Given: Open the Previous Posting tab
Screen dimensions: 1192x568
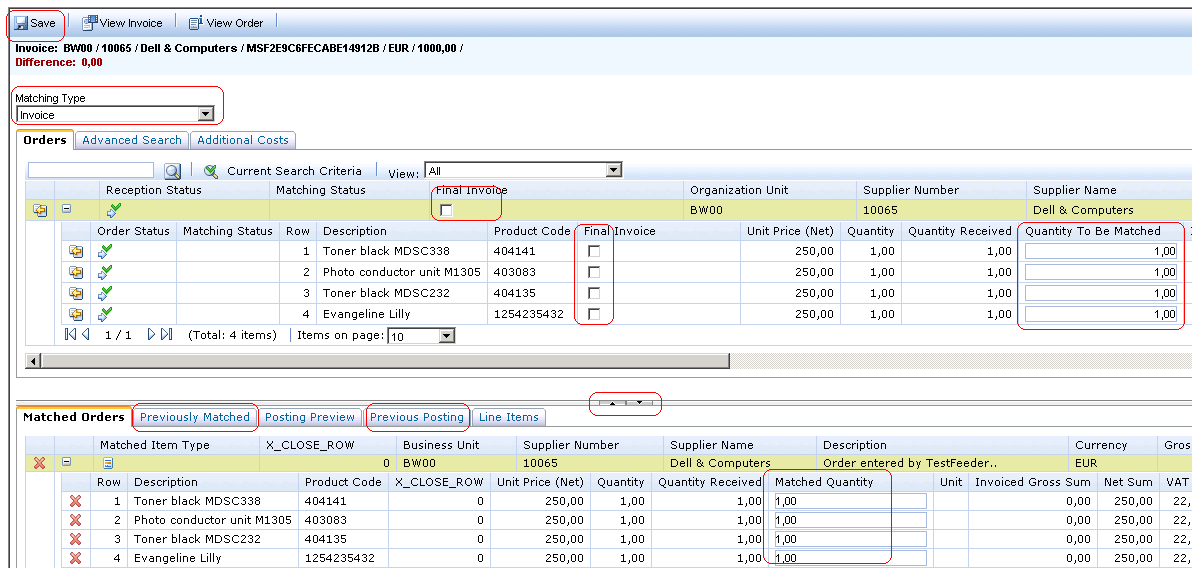Looking at the screenshot, I should point(417,417).
